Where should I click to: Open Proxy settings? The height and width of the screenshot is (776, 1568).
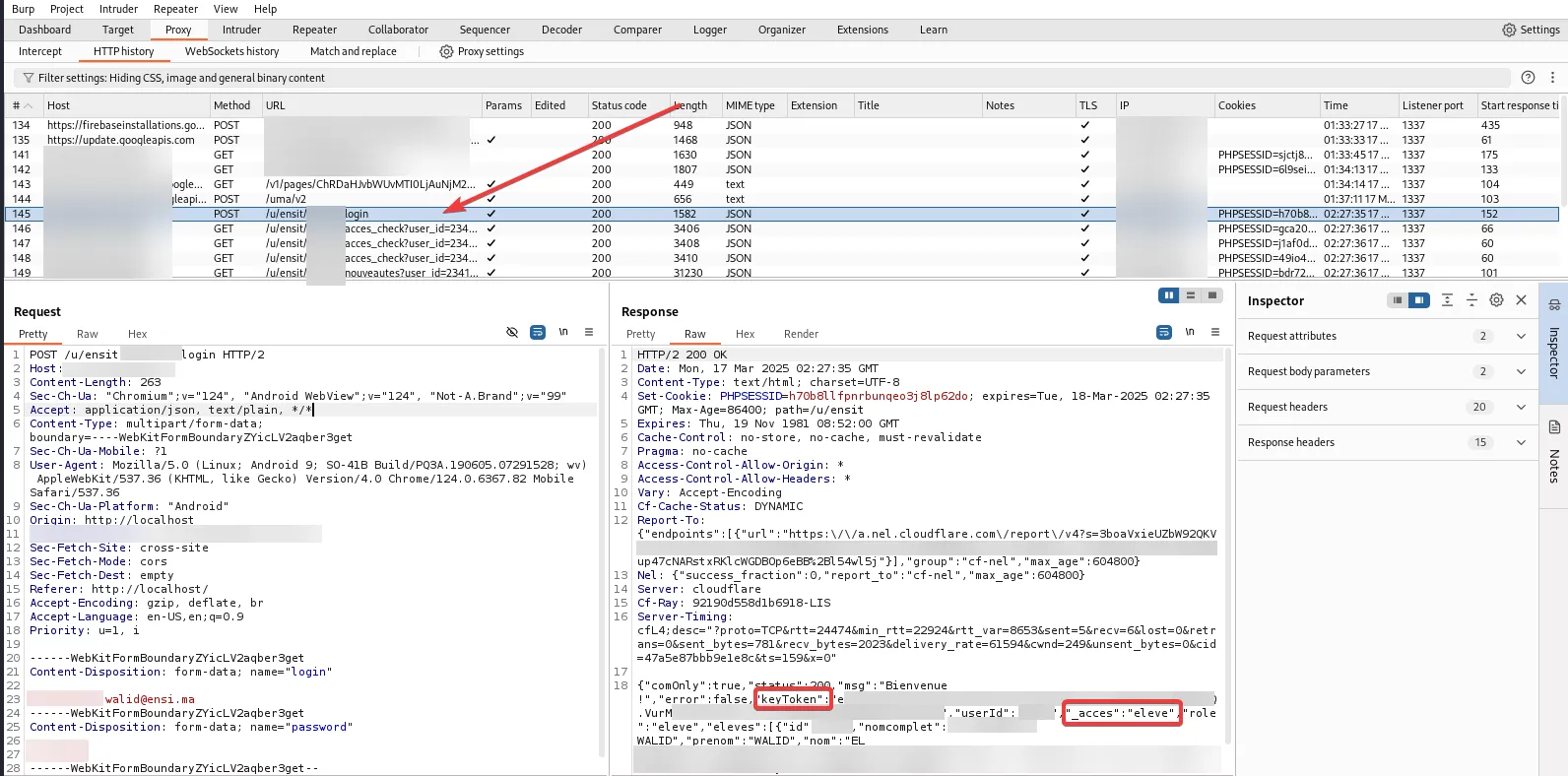pyautogui.click(x=481, y=51)
